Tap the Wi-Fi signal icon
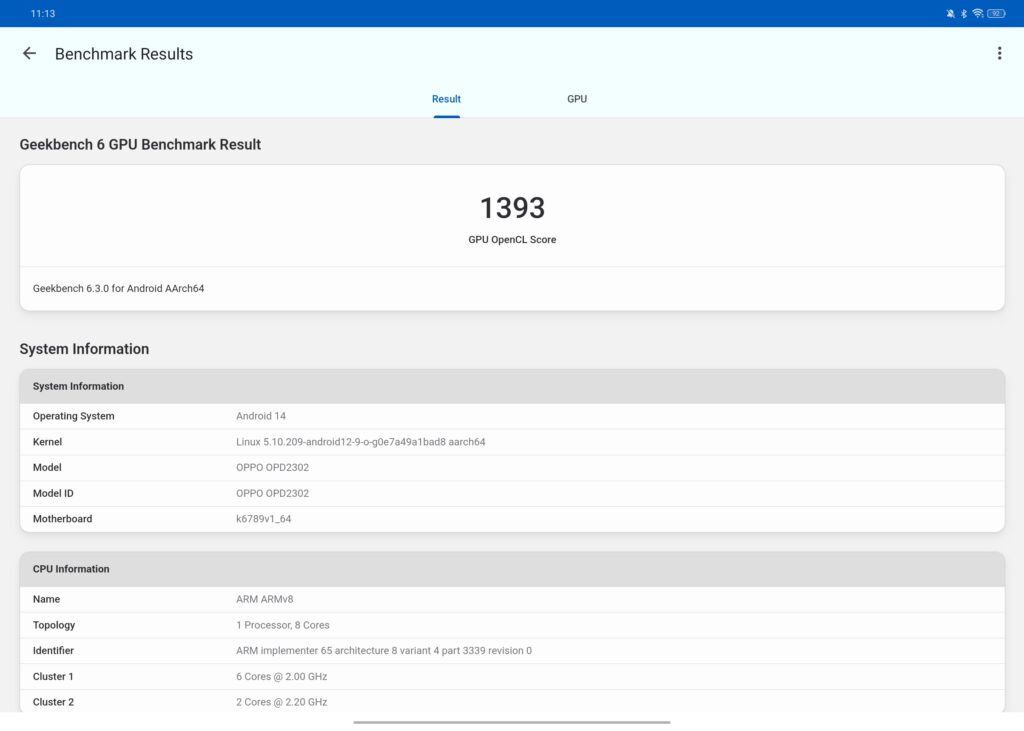 point(978,14)
